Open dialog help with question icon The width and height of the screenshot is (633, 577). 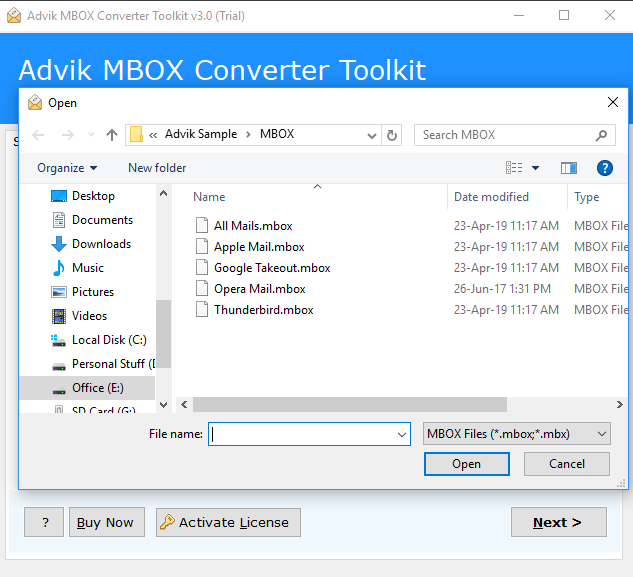pyautogui.click(x=604, y=168)
